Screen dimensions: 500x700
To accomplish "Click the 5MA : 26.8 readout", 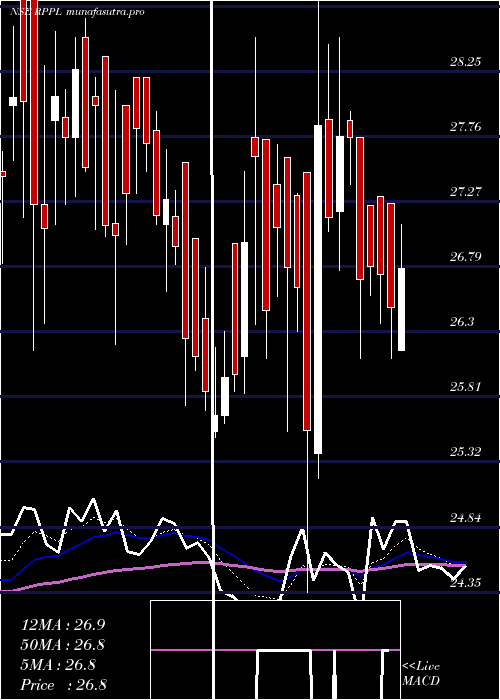I will pyautogui.click(x=58, y=665).
